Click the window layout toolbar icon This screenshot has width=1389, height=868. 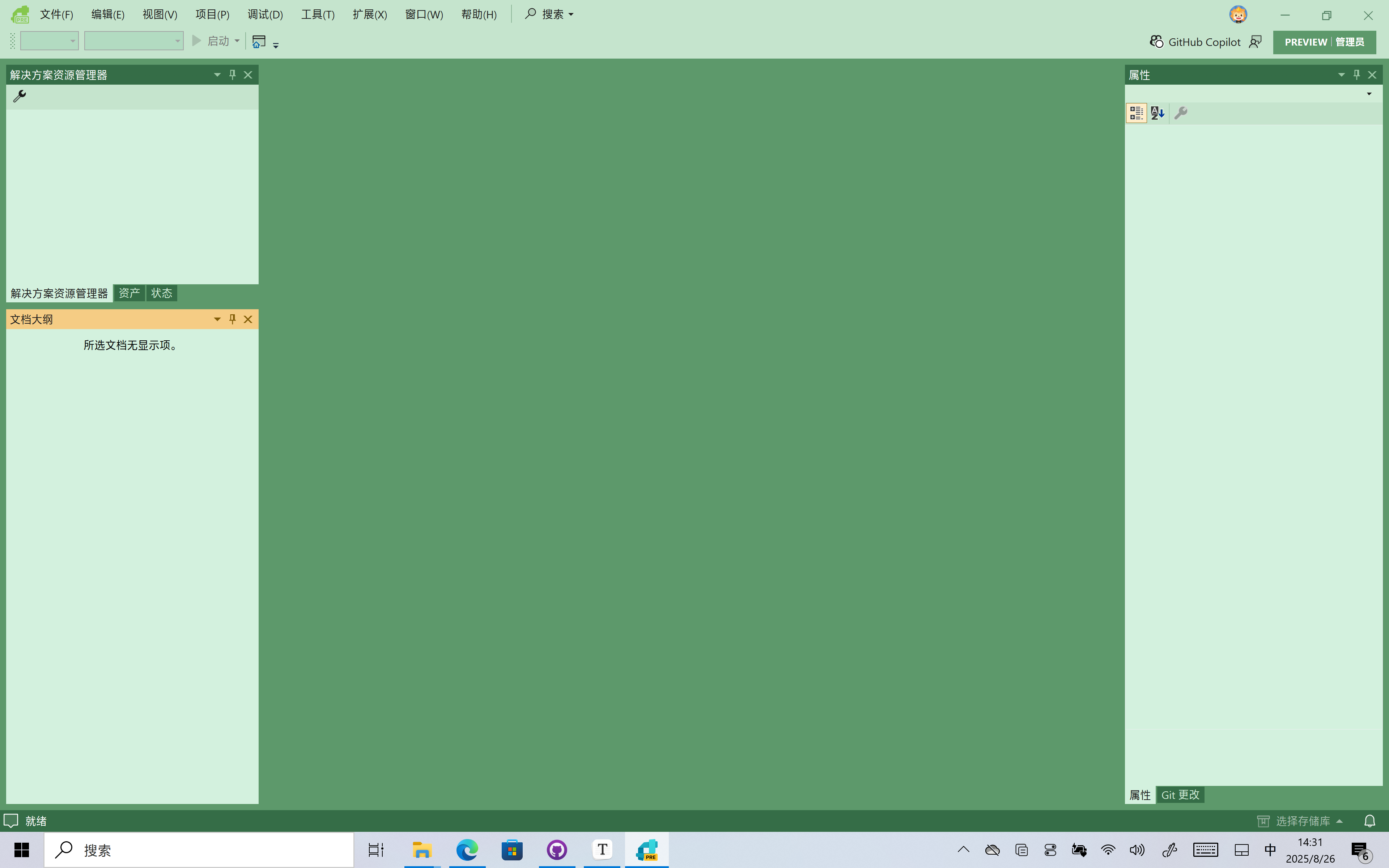(259, 41)
